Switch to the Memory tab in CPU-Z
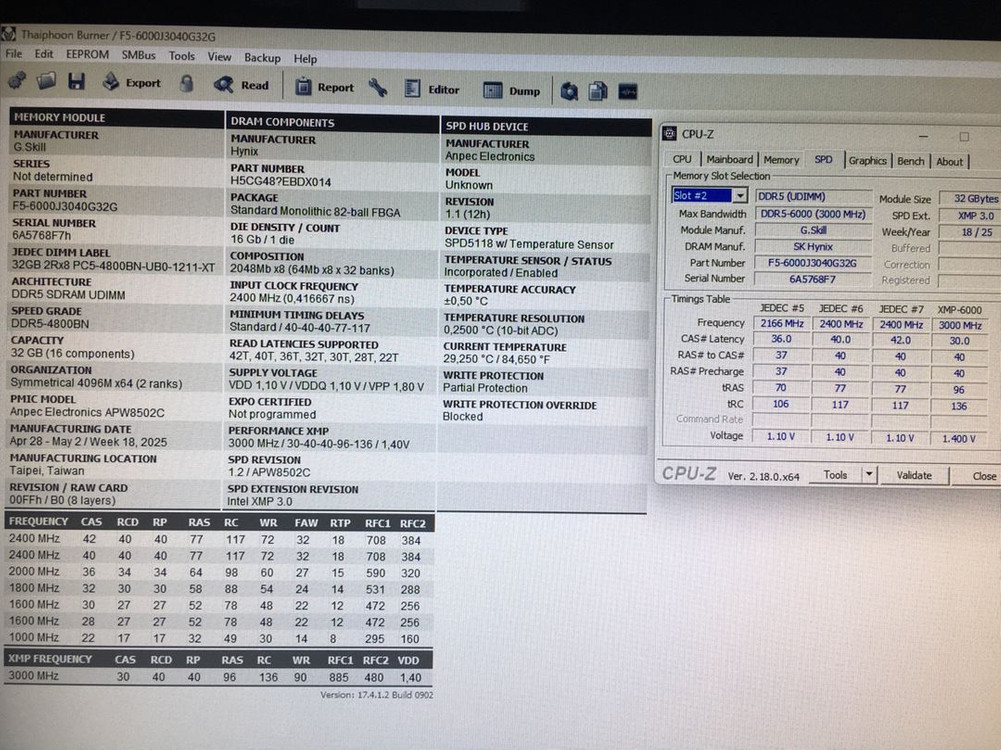This screenshot has height=750, width=1001. pyautogui.click(x=781, y=160)
